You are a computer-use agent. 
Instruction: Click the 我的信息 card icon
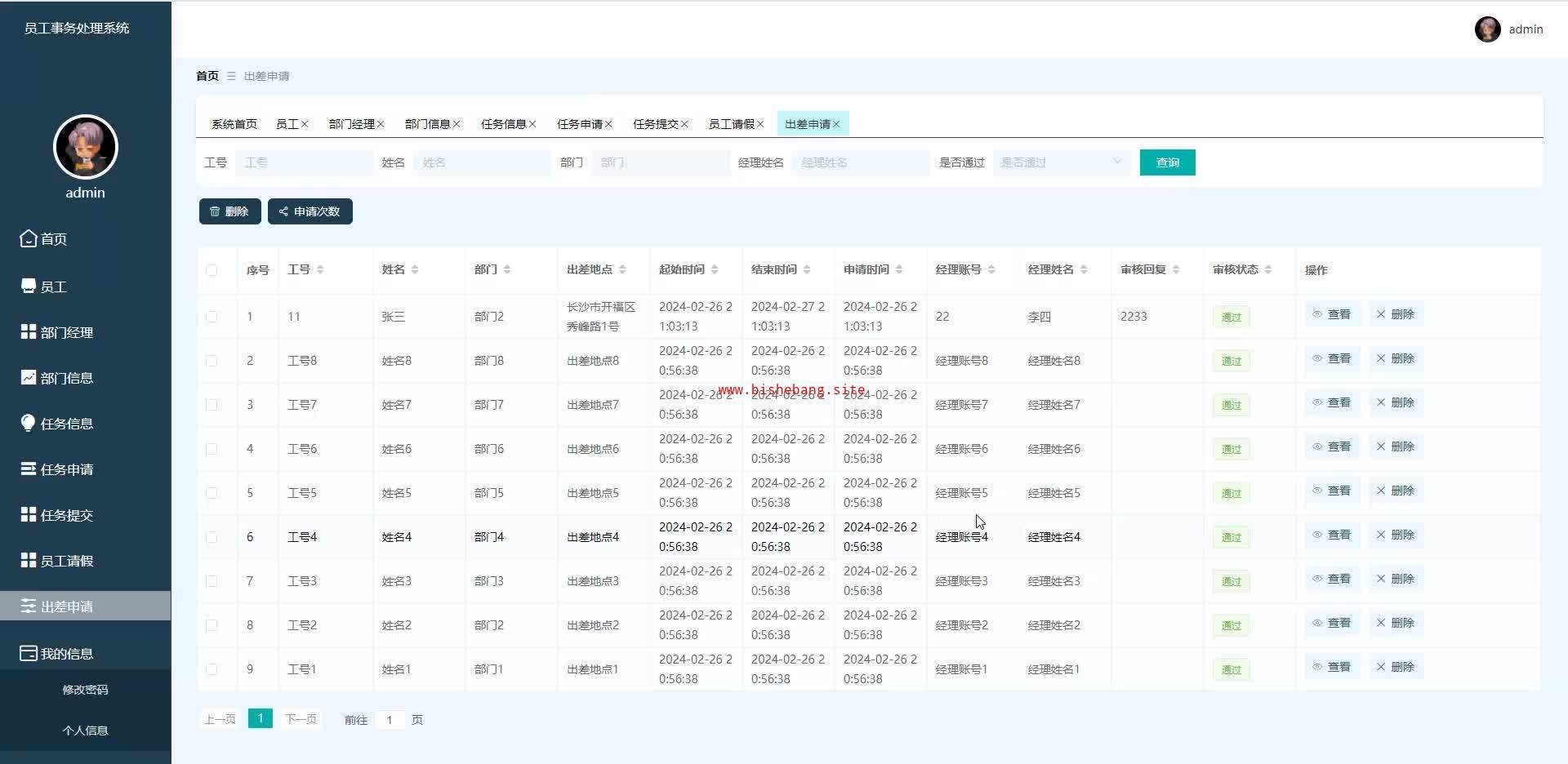coord(29,653)
